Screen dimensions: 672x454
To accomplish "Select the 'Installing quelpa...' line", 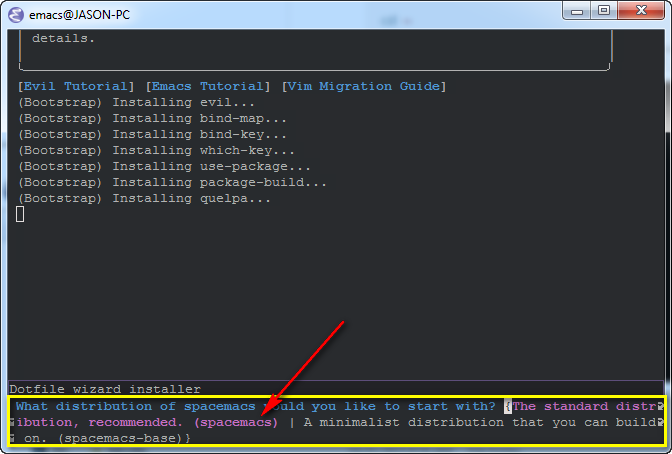I will (x=144, y=198).
